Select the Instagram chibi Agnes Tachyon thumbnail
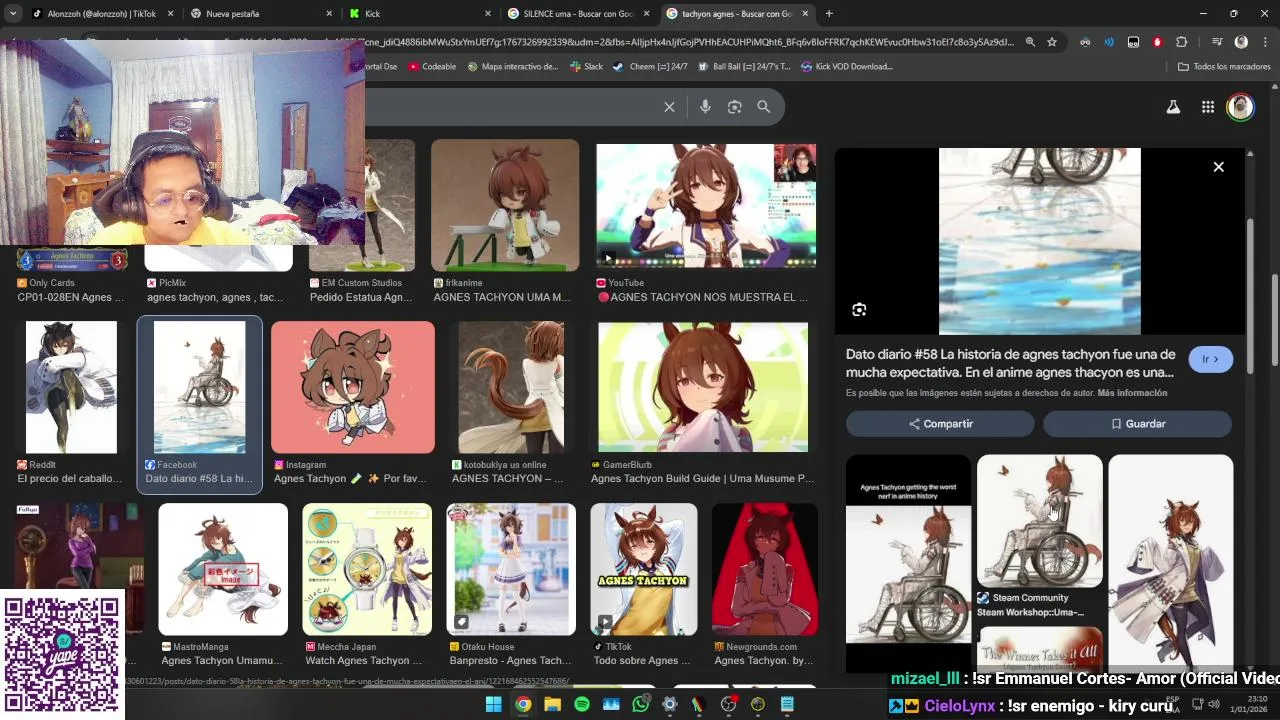 (353, 387)
